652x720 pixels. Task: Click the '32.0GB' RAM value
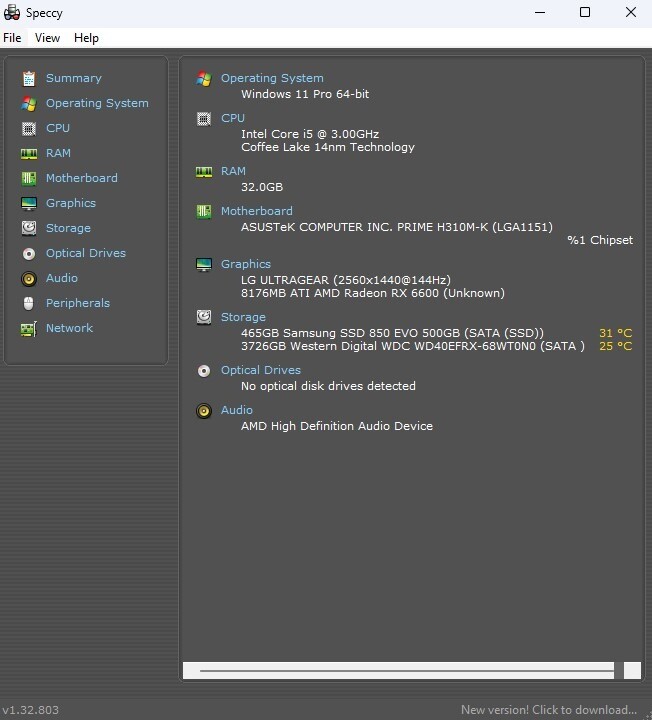[262, 187]
